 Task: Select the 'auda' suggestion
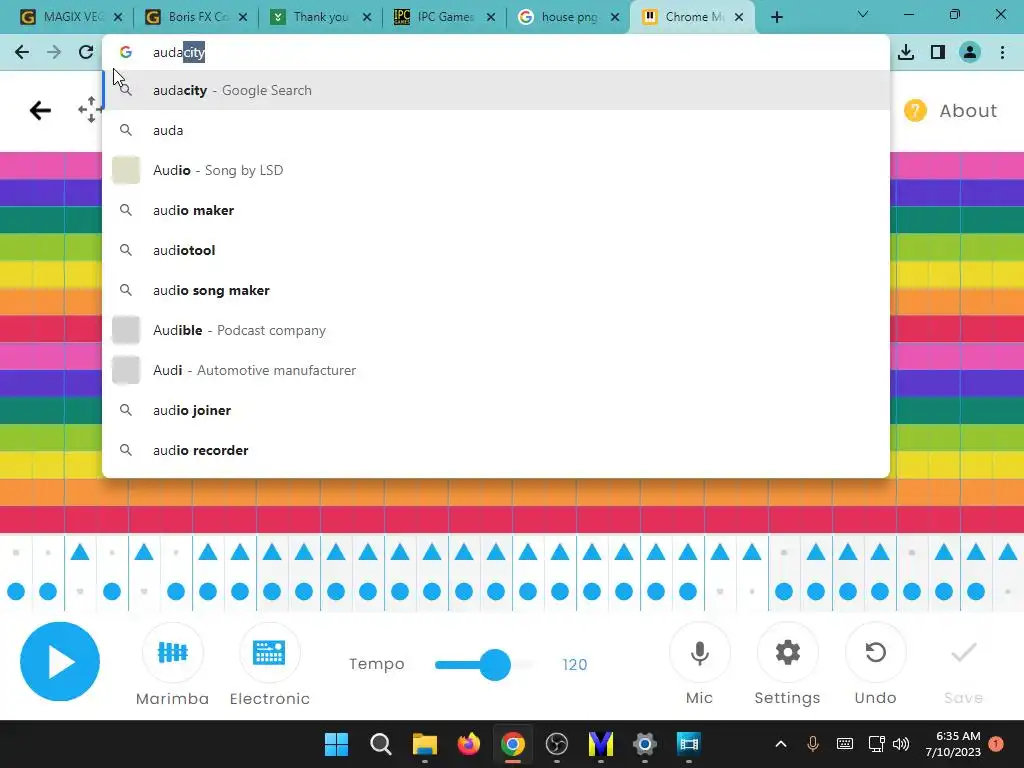click(496, 130)
